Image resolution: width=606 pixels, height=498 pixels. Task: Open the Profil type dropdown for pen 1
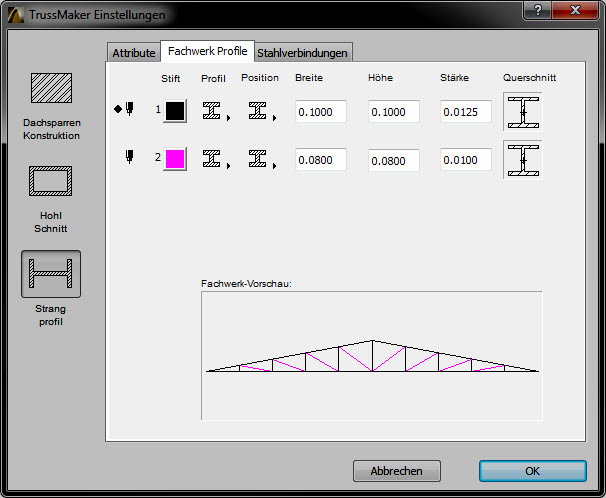click(x=216, y=111)
